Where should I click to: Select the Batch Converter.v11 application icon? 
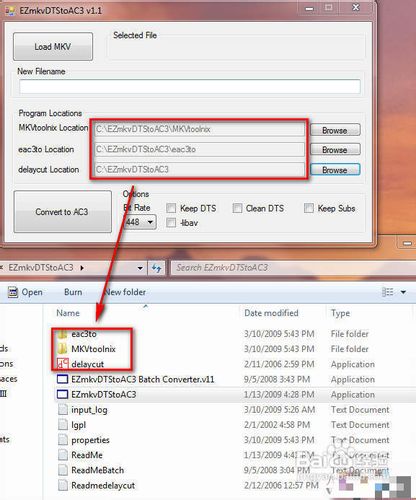tap(62, 379)
